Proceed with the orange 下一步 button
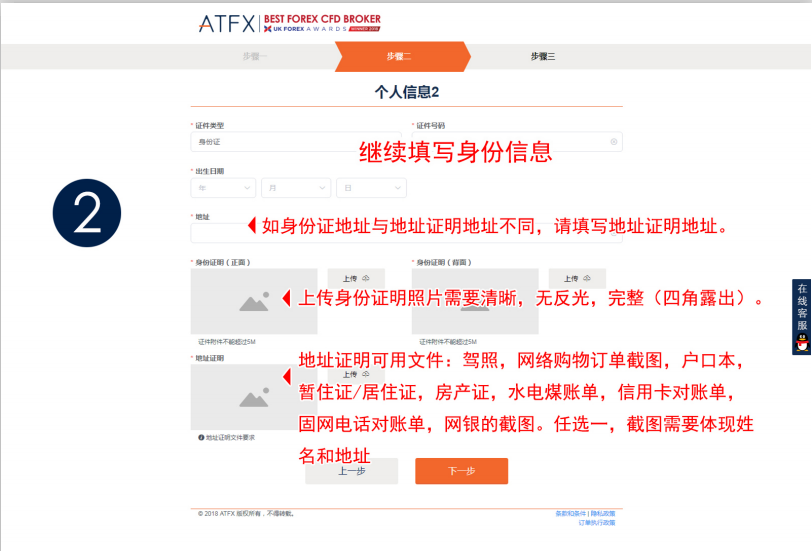The height and width of the screenshot is (551, 812). point(461,471)
